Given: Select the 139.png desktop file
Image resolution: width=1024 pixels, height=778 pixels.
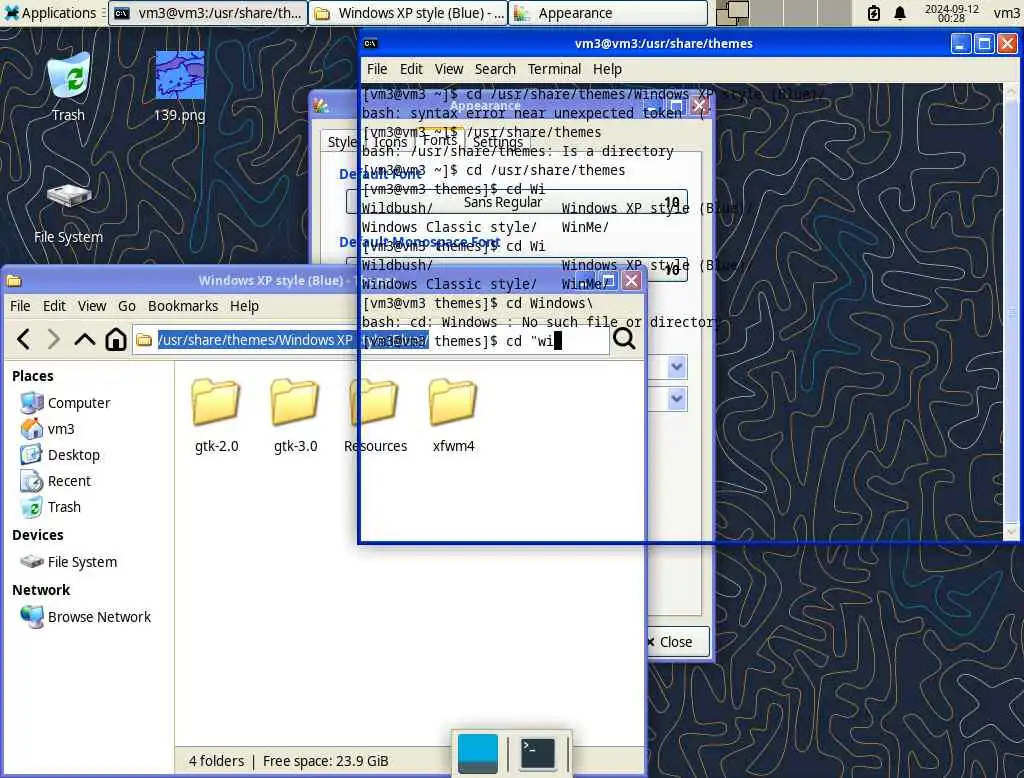Looking at the screenshot, I should 180,86.
